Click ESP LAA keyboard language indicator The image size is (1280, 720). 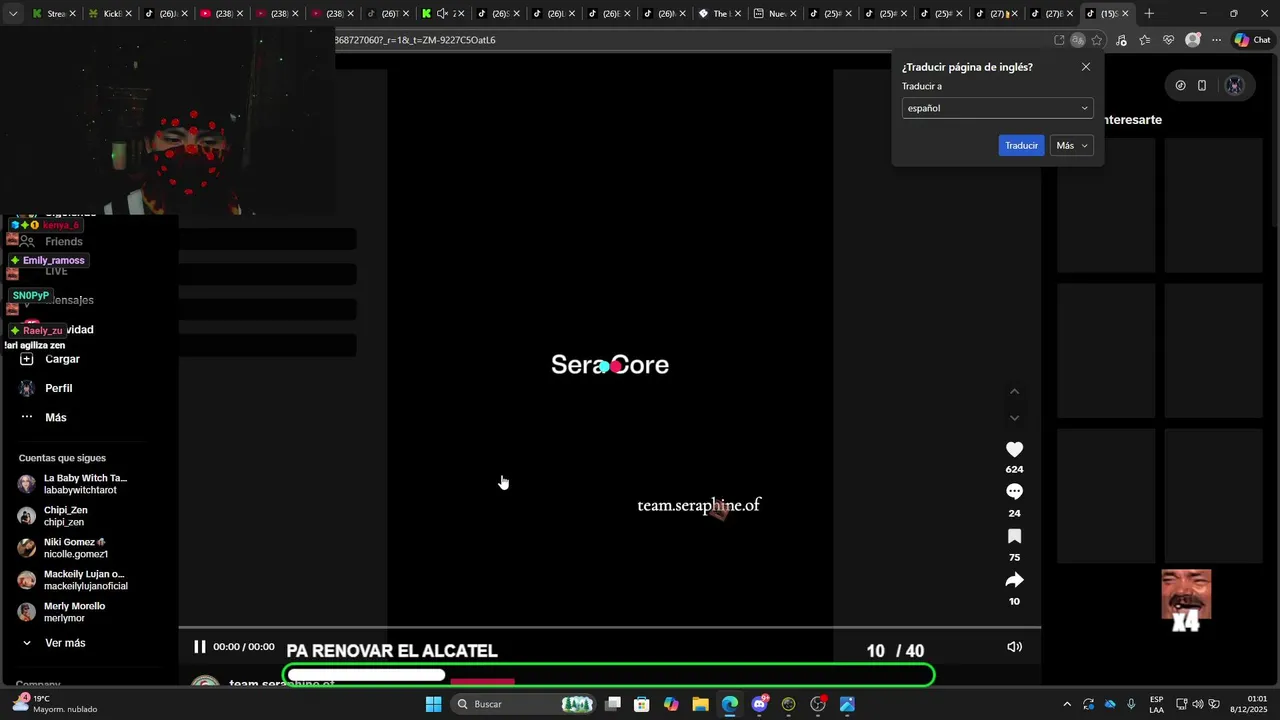(1156, 704)
